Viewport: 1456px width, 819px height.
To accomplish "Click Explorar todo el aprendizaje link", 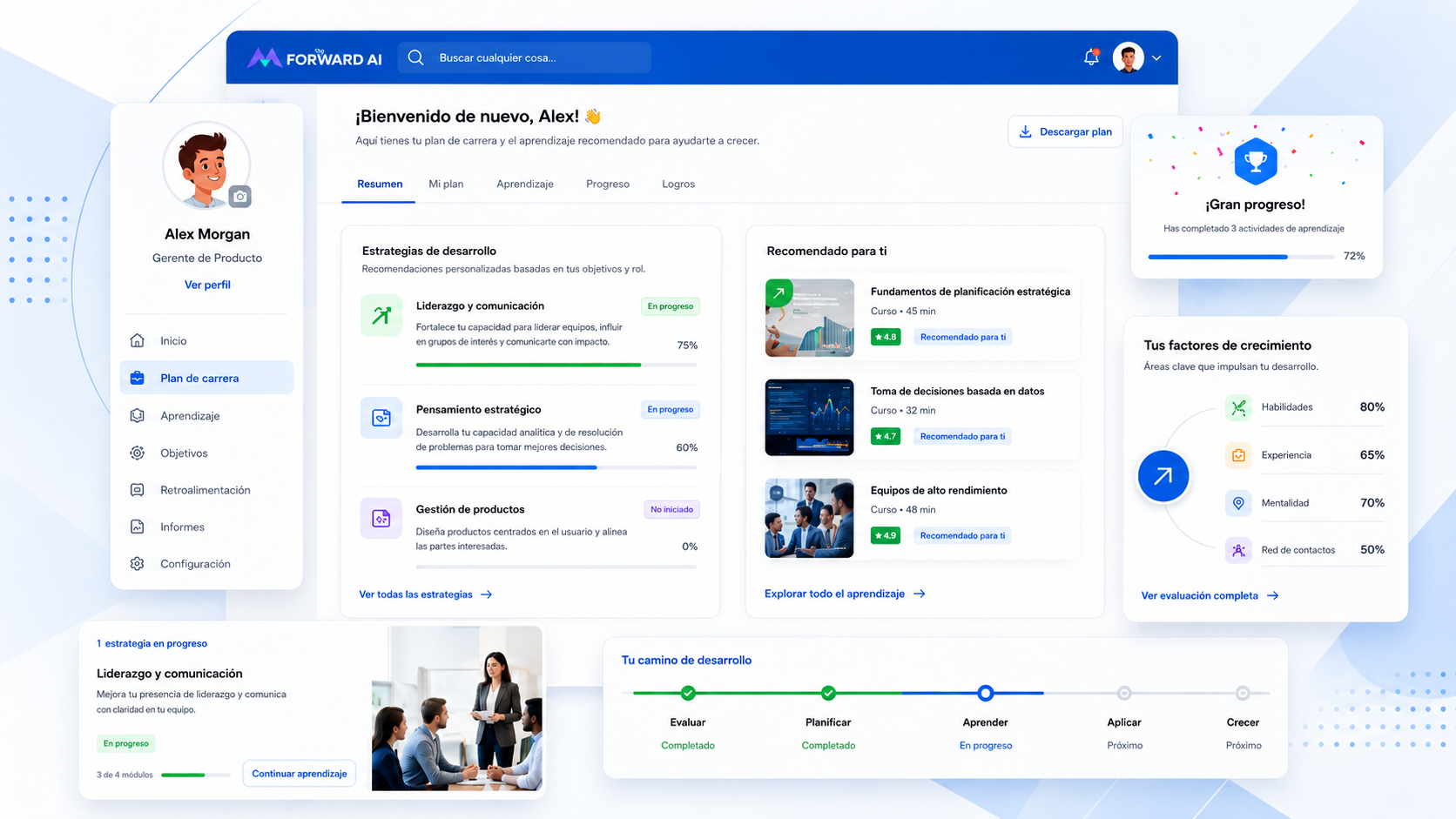I will click(835, 594).
